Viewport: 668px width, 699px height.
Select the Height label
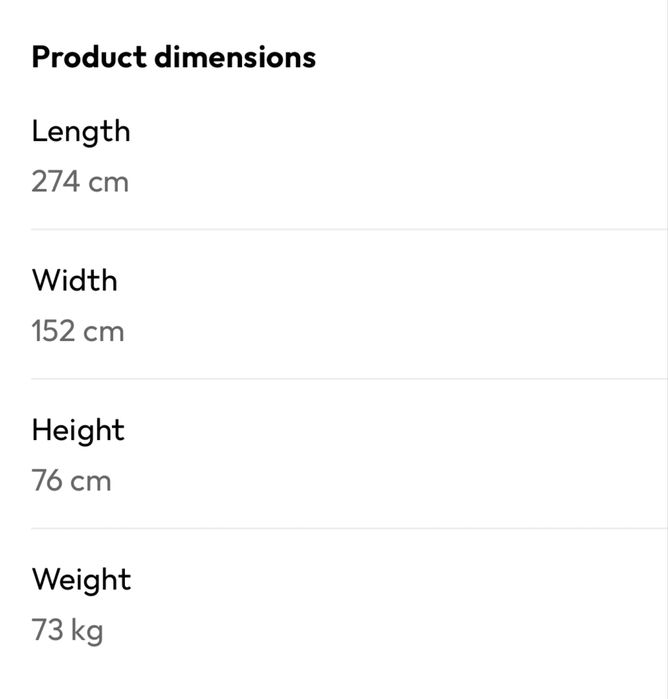point(78,431)
